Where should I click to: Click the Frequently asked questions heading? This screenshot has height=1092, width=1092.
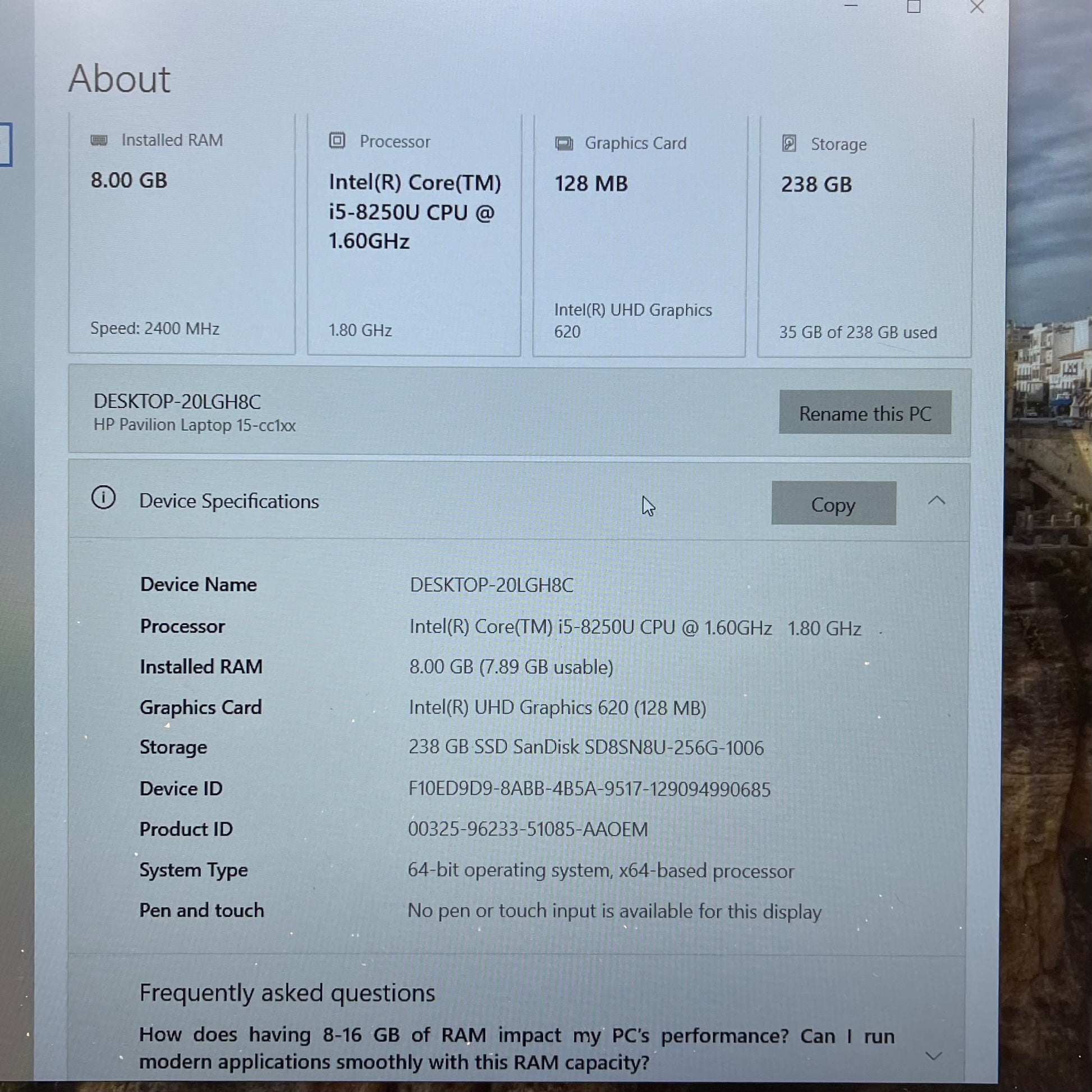[287, 993]
